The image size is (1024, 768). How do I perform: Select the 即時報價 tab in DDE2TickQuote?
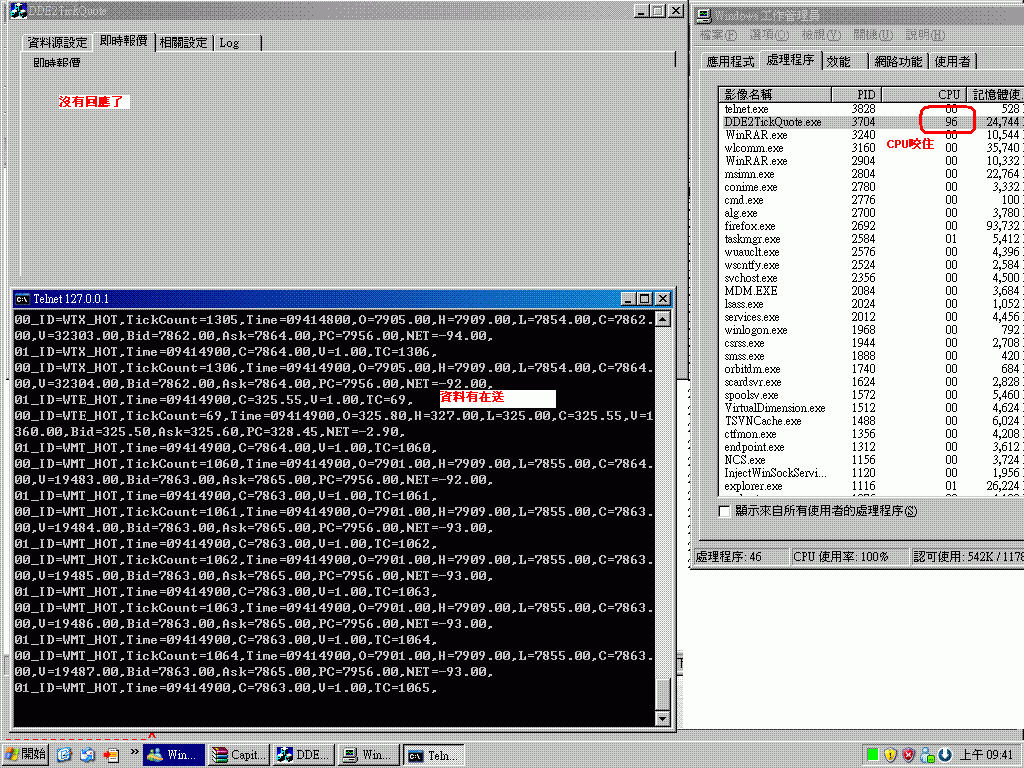click(x=123, y=41)
